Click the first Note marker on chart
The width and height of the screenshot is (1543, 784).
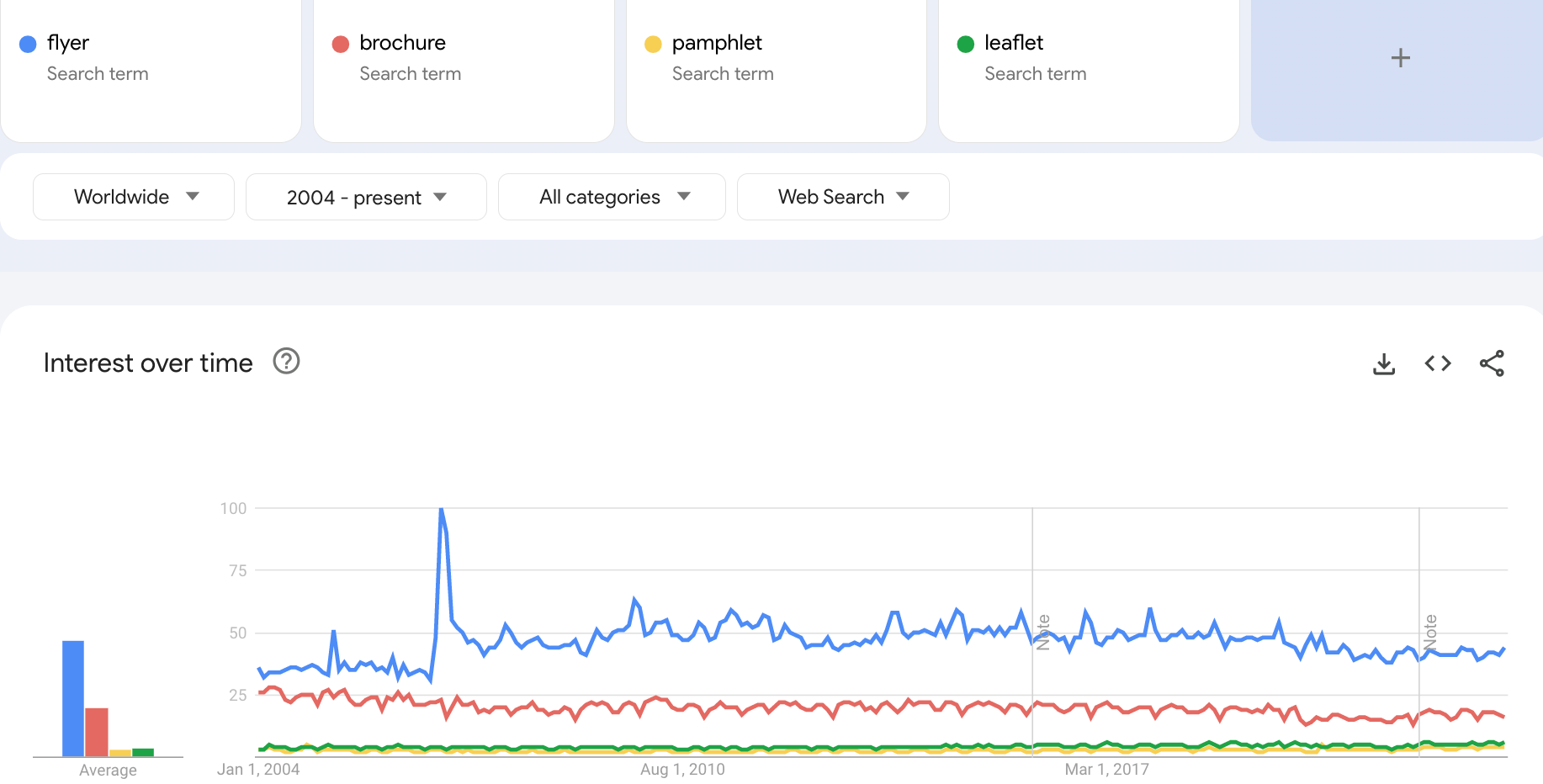(1043, 633)
